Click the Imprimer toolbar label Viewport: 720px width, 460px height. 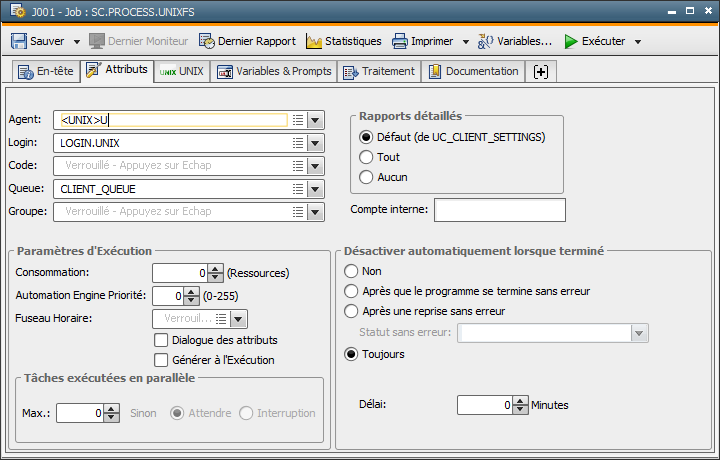coord(432,41)
